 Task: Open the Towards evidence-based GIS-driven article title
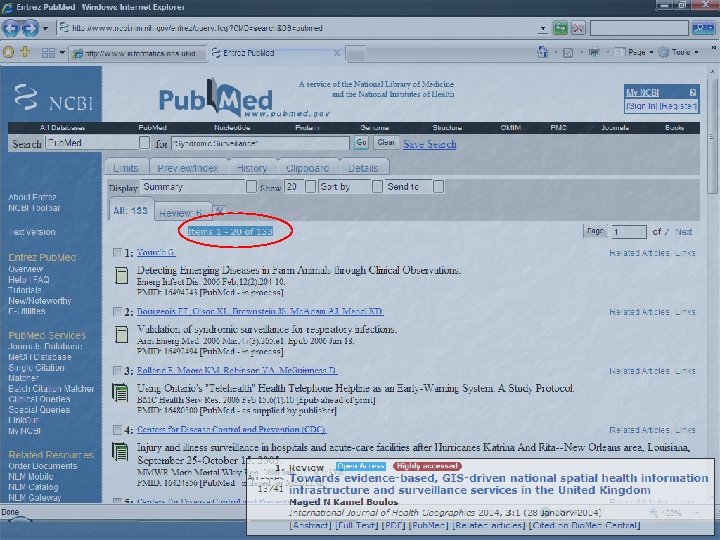[498, 484]
